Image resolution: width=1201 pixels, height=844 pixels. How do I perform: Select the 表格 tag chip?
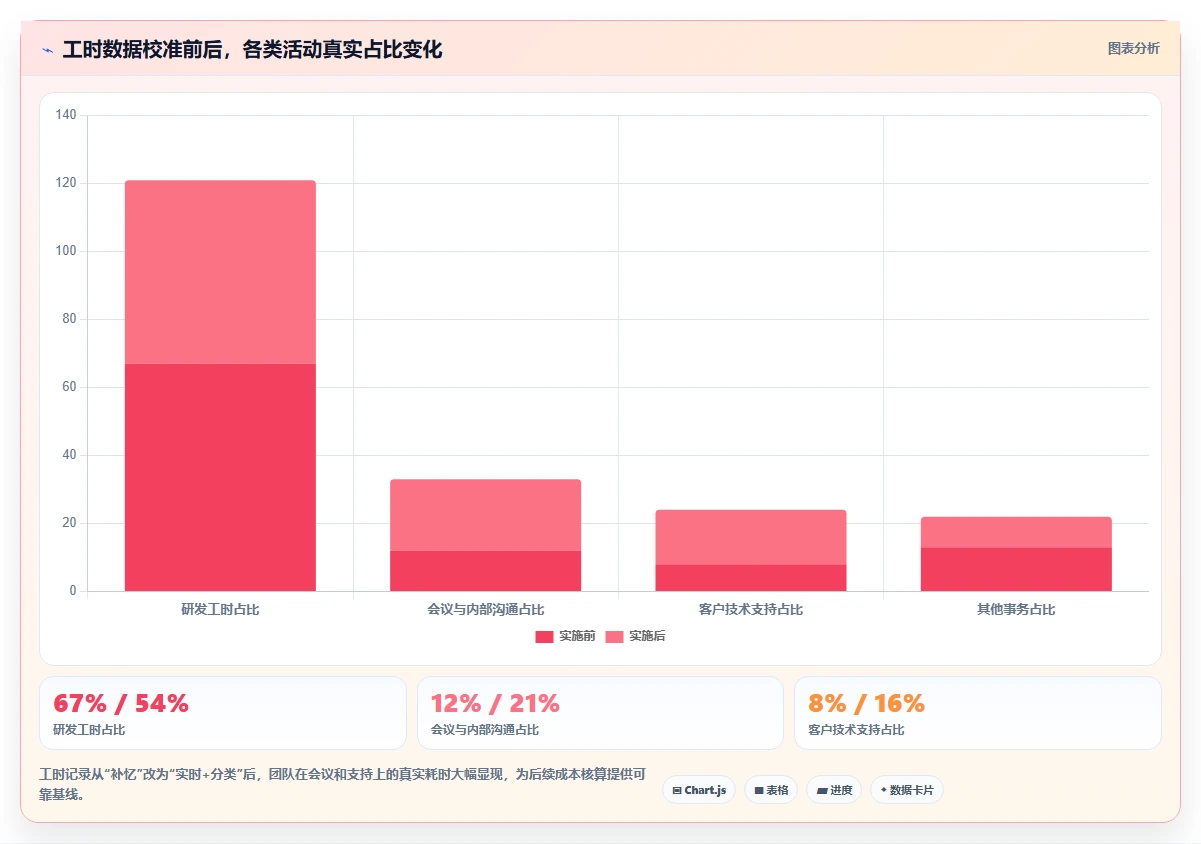[771, 790]
